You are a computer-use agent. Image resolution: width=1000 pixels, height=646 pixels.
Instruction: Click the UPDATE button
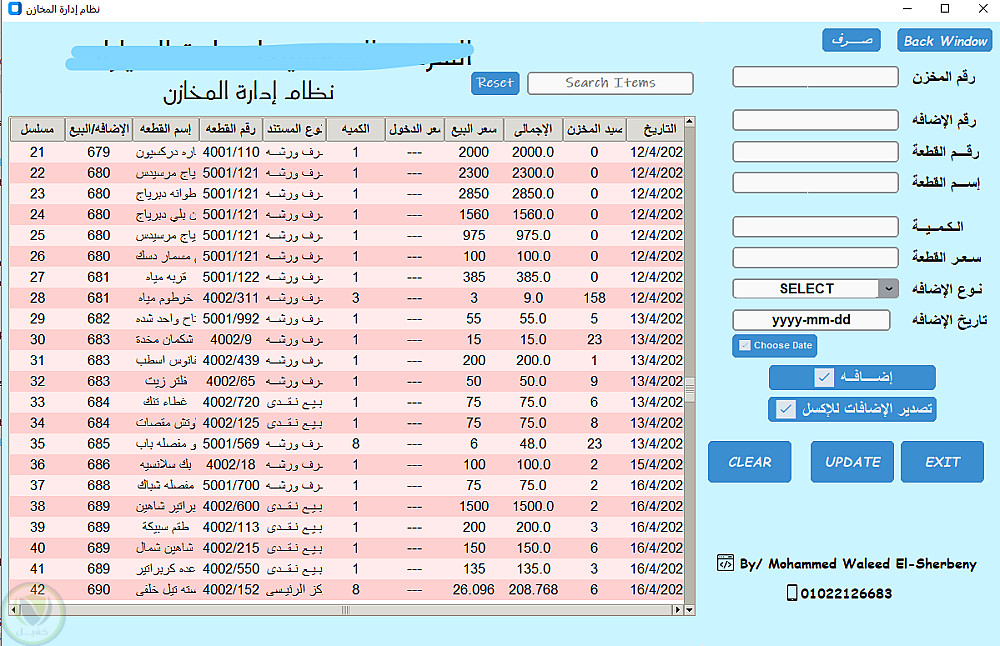(x=852, y=462)
